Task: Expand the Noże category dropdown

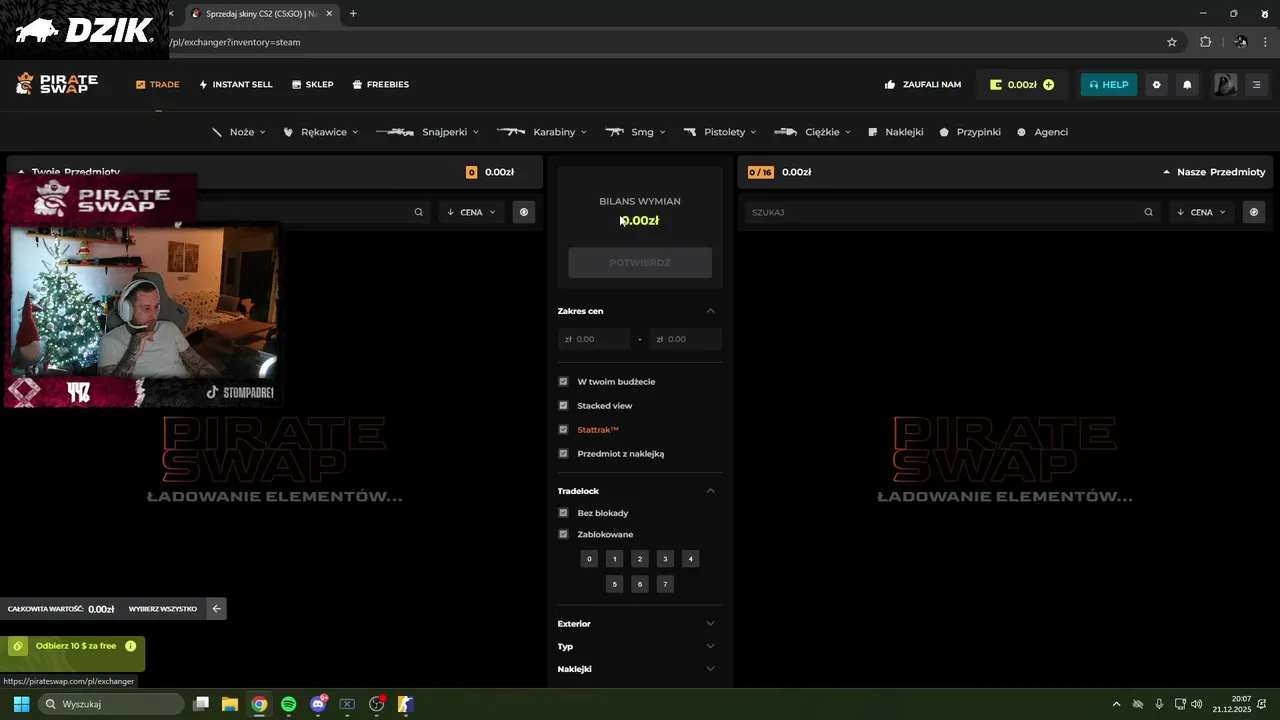Action: [x=239, y=132]
